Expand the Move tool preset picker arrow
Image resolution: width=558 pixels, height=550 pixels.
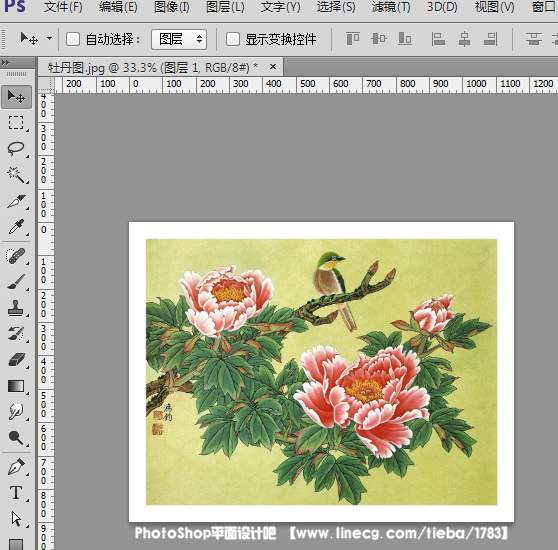(49, 38)
